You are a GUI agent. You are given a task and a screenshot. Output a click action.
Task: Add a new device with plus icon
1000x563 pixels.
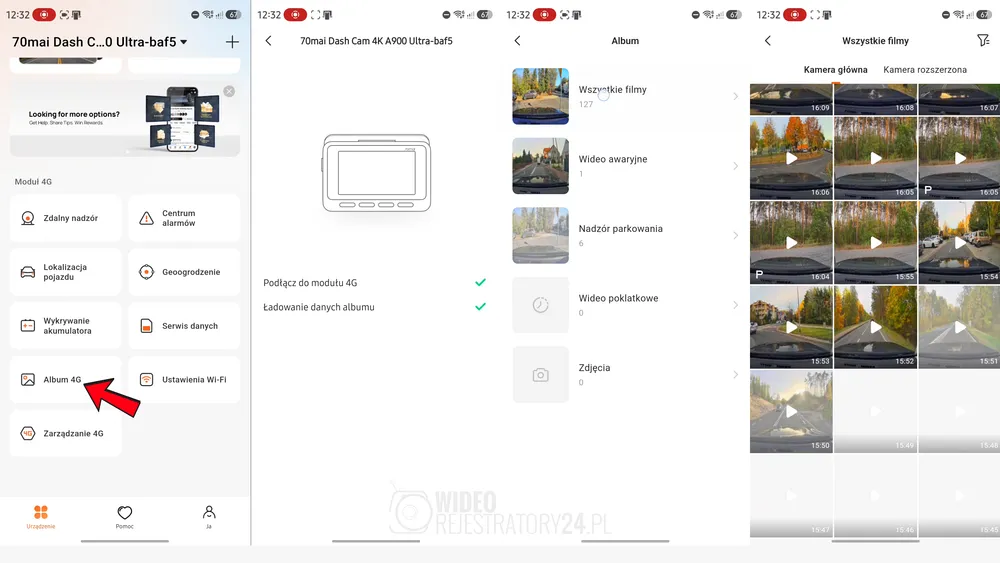tap(232, 42)
